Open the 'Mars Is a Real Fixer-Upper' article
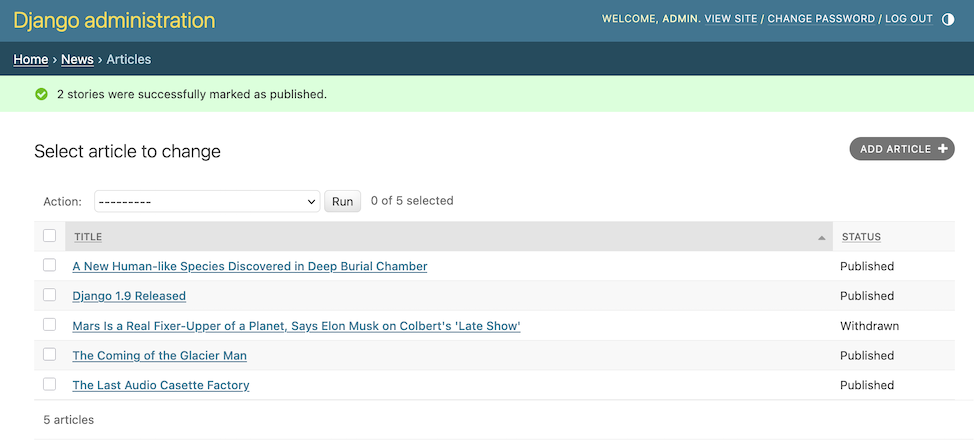This screenshot has width=974, height=448. pos(296,326)
